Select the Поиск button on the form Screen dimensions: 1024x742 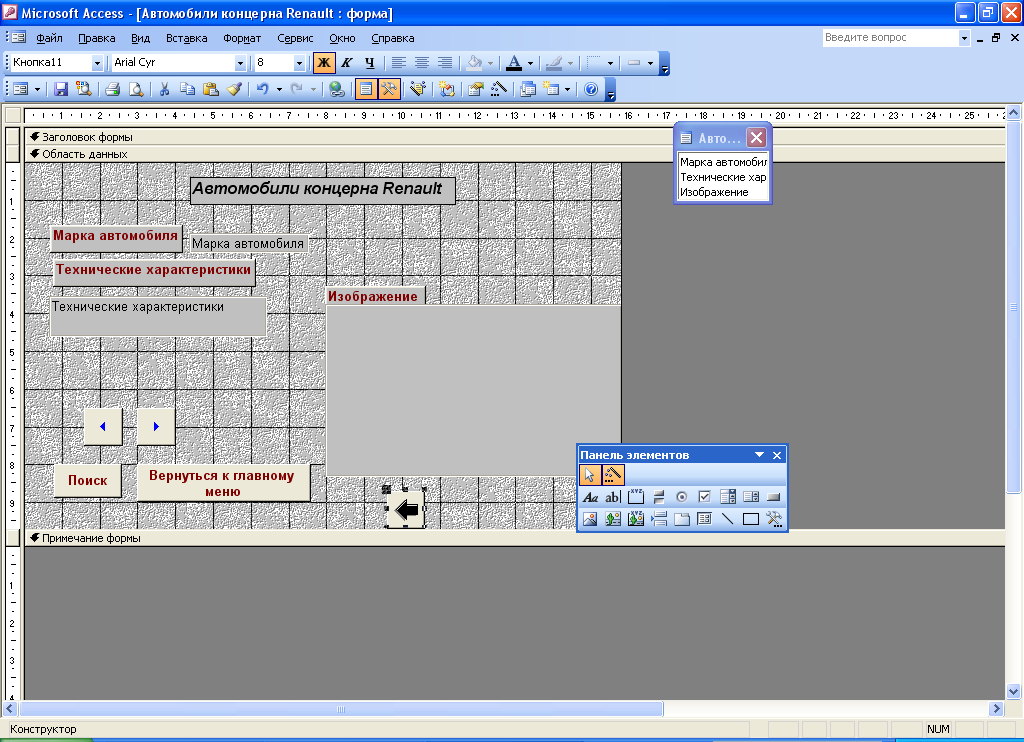click(88, 481)
